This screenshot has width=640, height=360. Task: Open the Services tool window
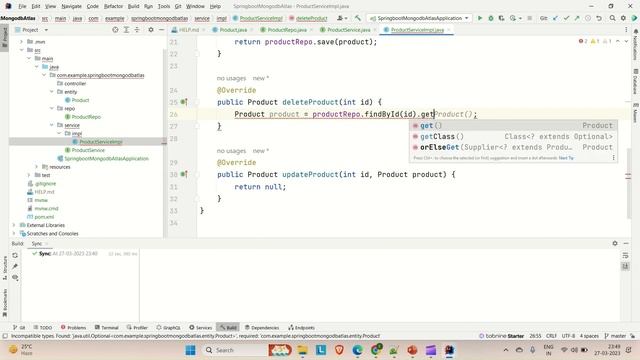(201, 327)
